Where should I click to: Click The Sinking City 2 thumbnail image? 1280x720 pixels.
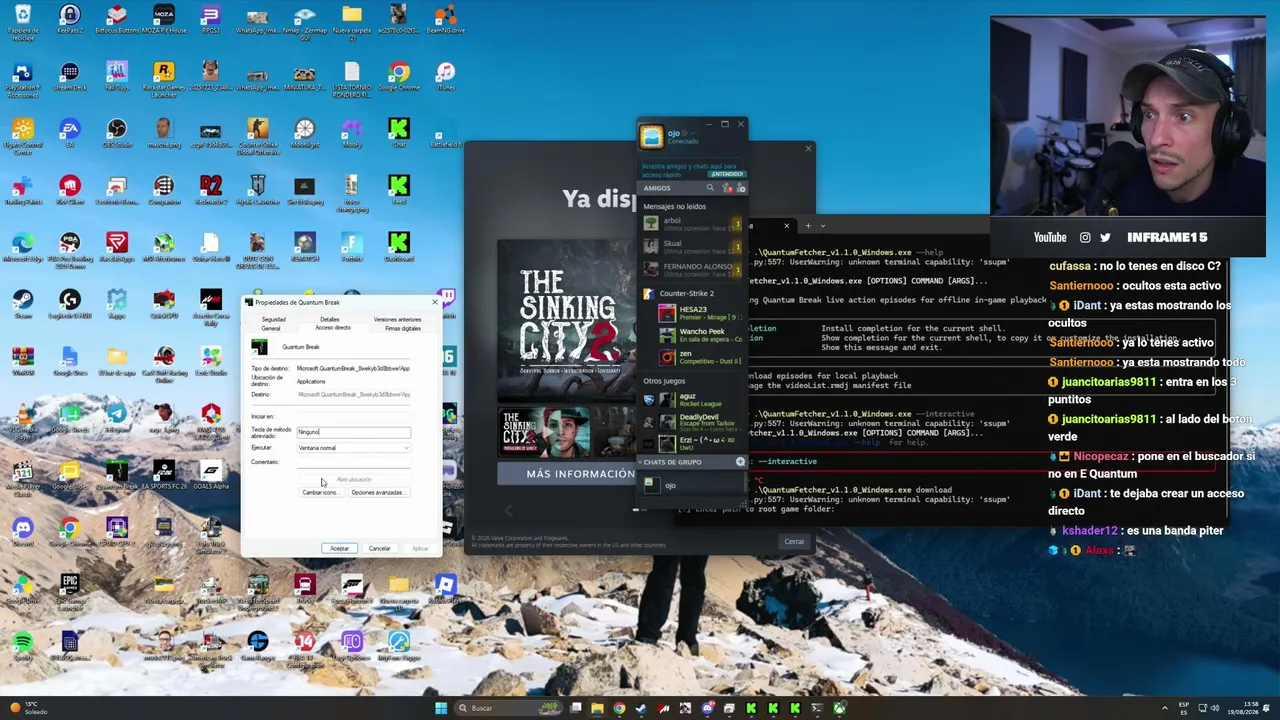544,432
